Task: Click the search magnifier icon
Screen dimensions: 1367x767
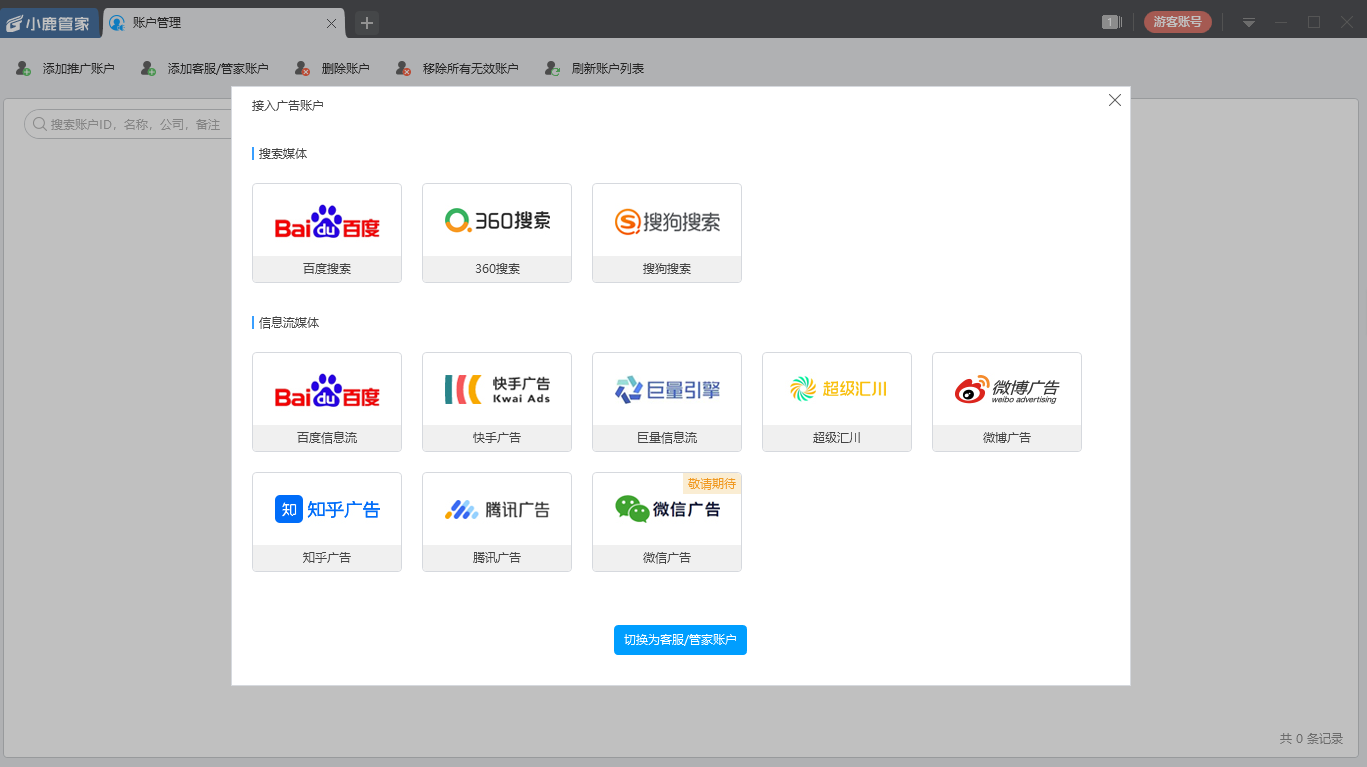Action: pyautogui.click(x=40, y=124)
